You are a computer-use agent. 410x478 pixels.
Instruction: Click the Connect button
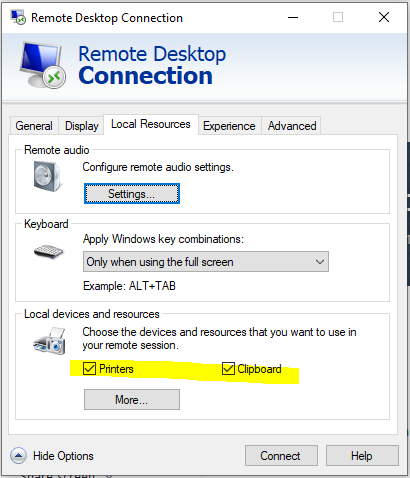coord(281,456)
